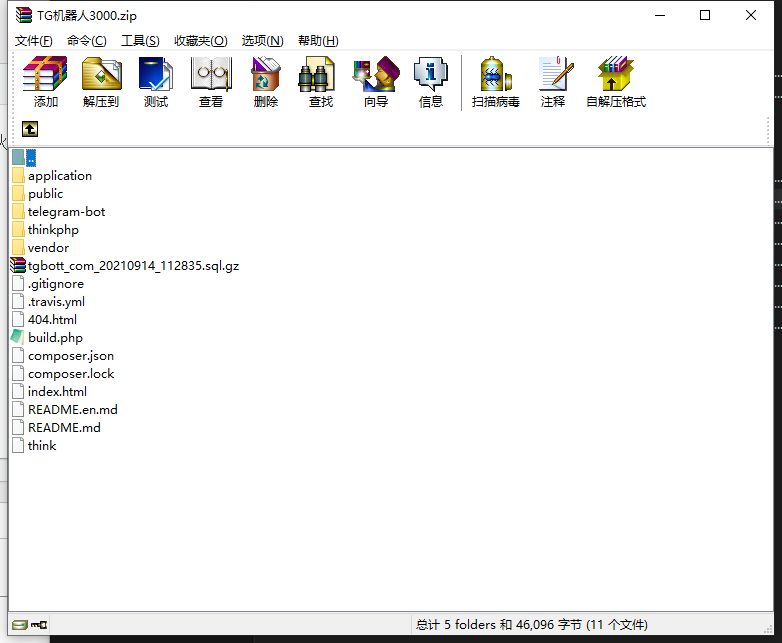
Task: Open the Wizard (向导) tool
Action: [x=376, y=74]
